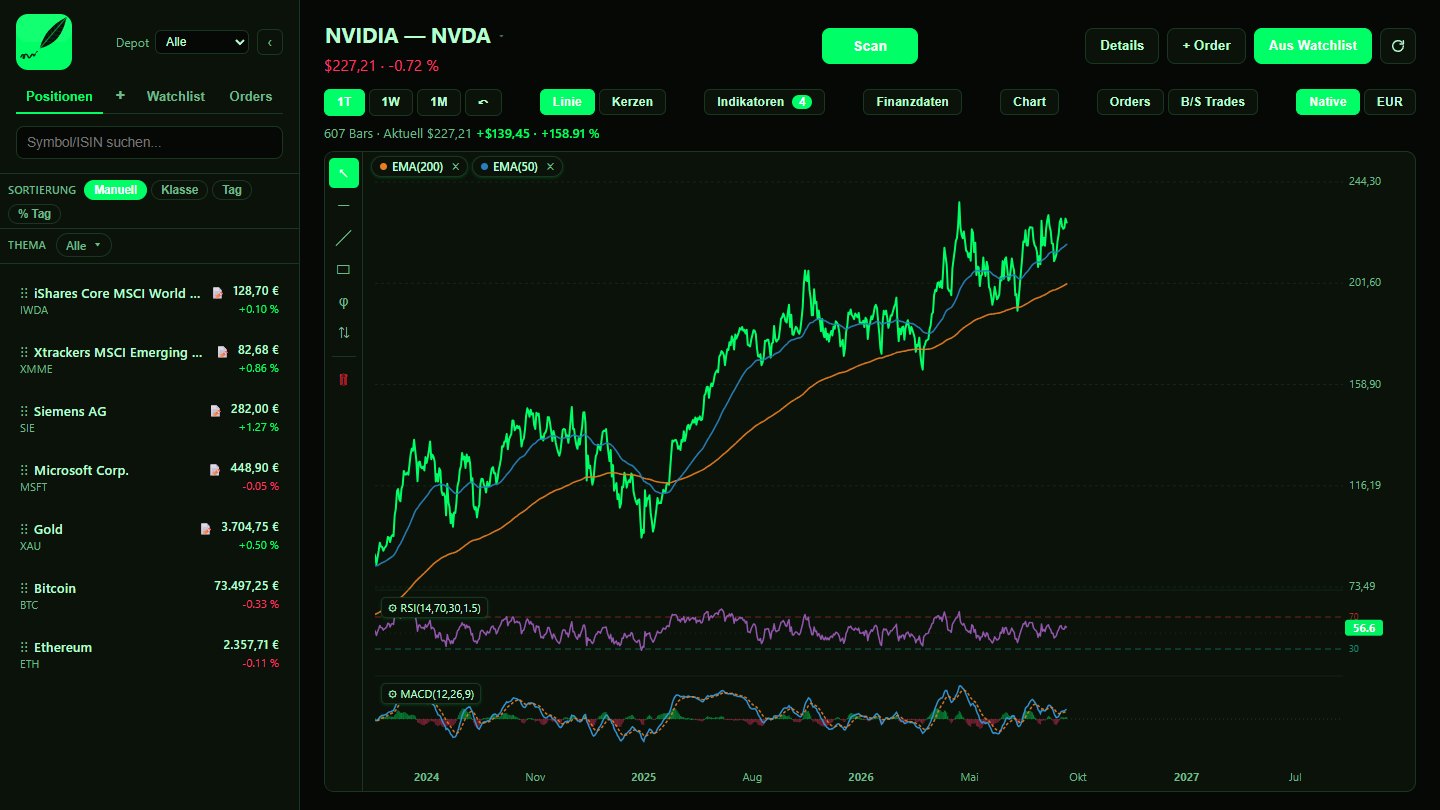Select the diagonal trend line tool
The width and height of the screenshot is (1440, 810).
click(343, 237)
